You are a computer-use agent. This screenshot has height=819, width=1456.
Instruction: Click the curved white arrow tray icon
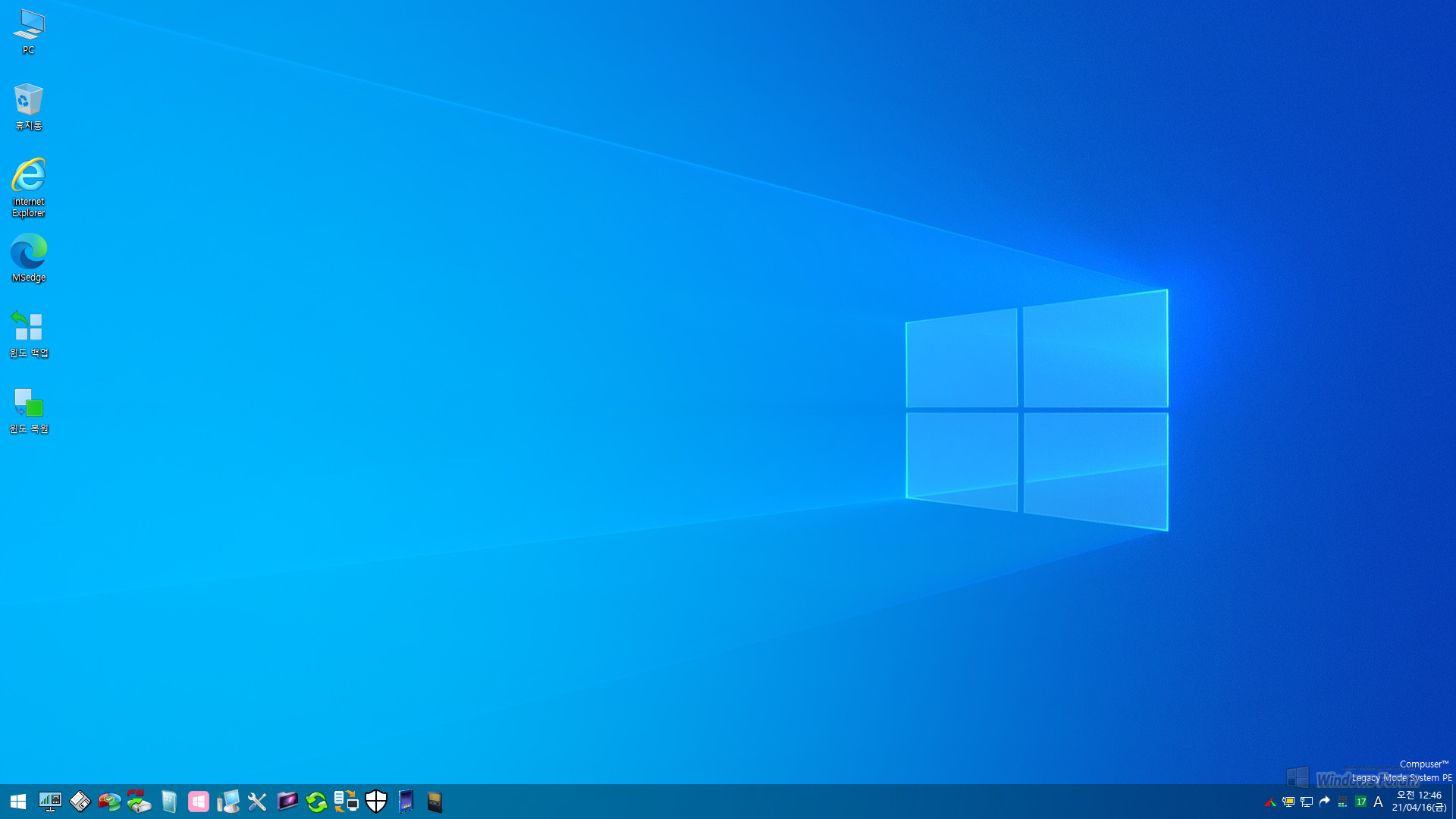(1325, 802)
